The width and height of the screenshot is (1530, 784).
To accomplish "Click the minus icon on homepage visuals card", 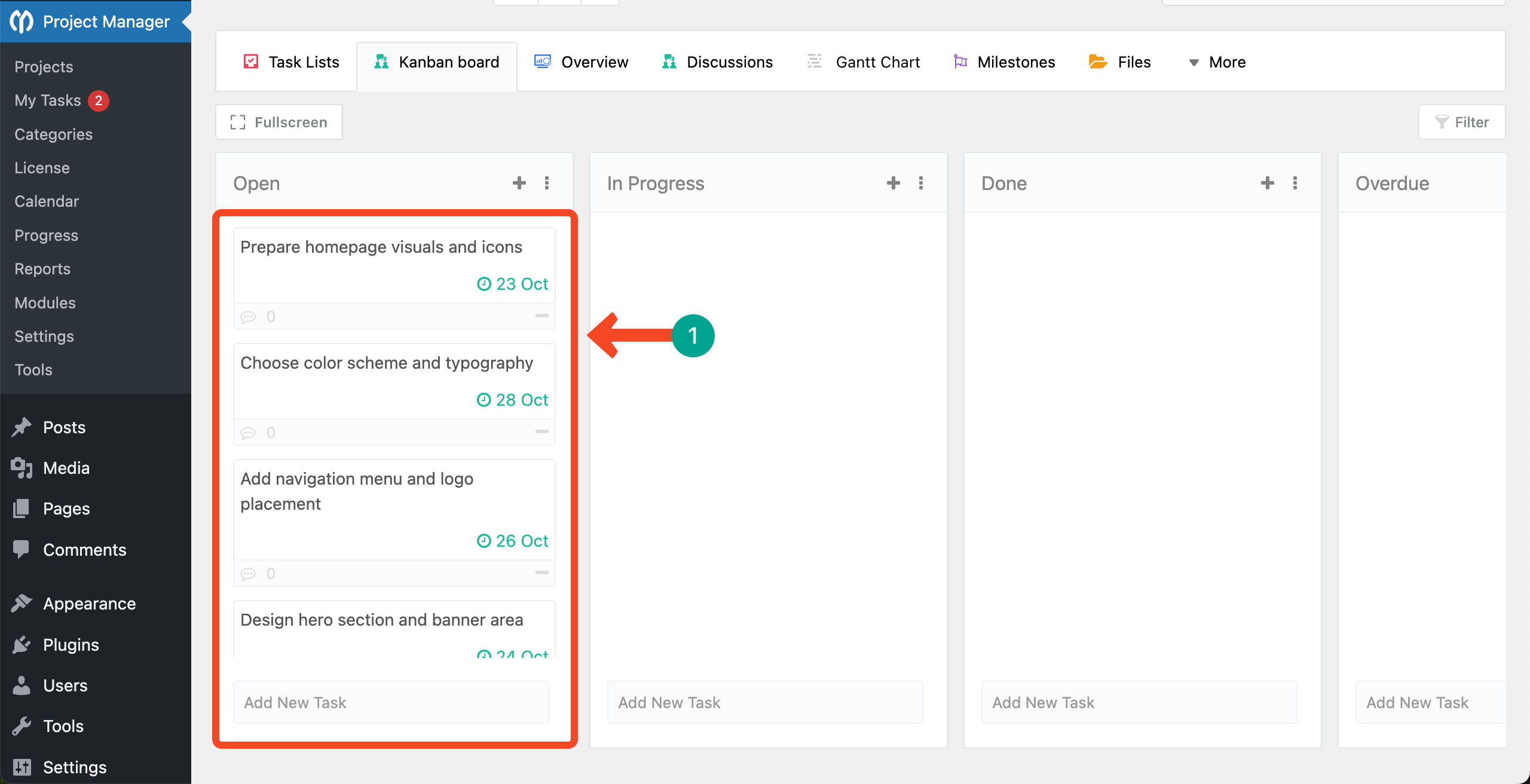I will tap(541, 316).
